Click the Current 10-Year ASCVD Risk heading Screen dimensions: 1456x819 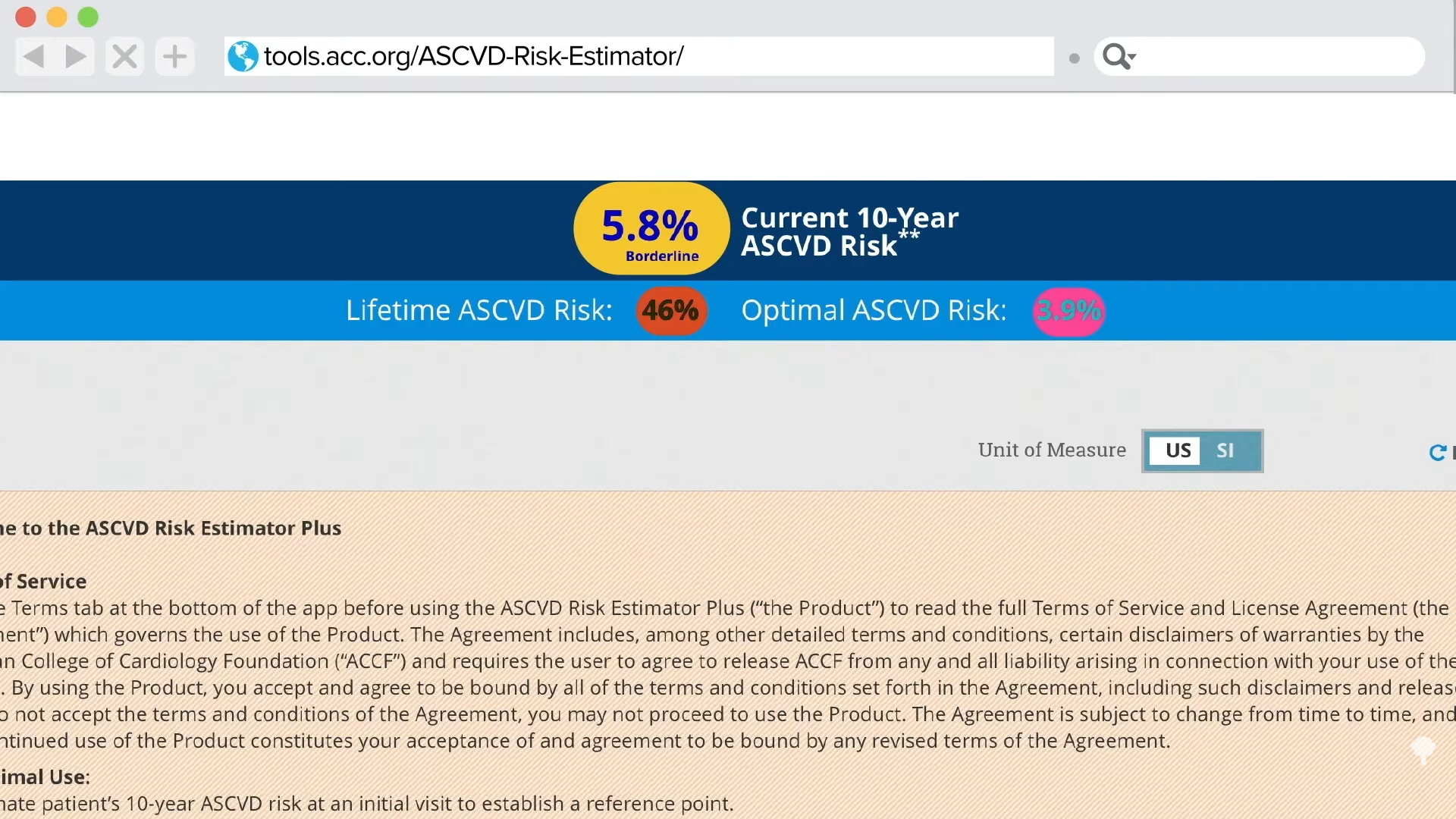point(849,231)
